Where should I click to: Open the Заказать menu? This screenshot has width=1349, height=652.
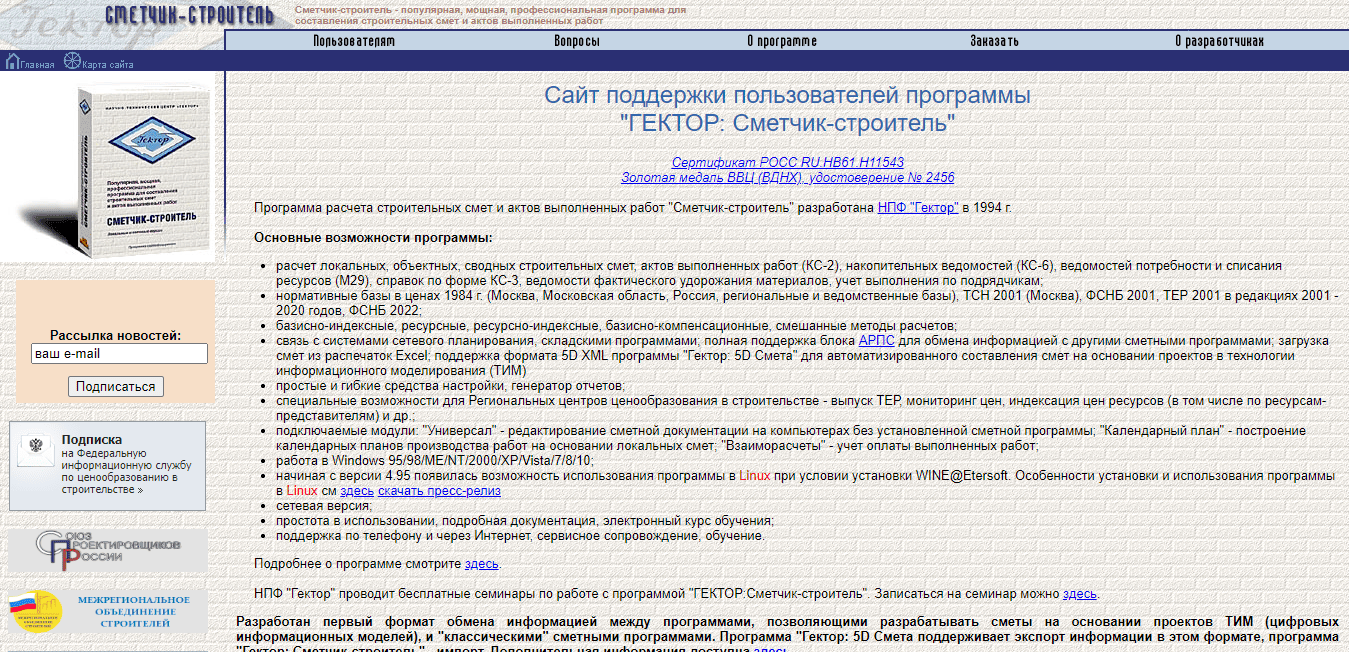(994, 41)
